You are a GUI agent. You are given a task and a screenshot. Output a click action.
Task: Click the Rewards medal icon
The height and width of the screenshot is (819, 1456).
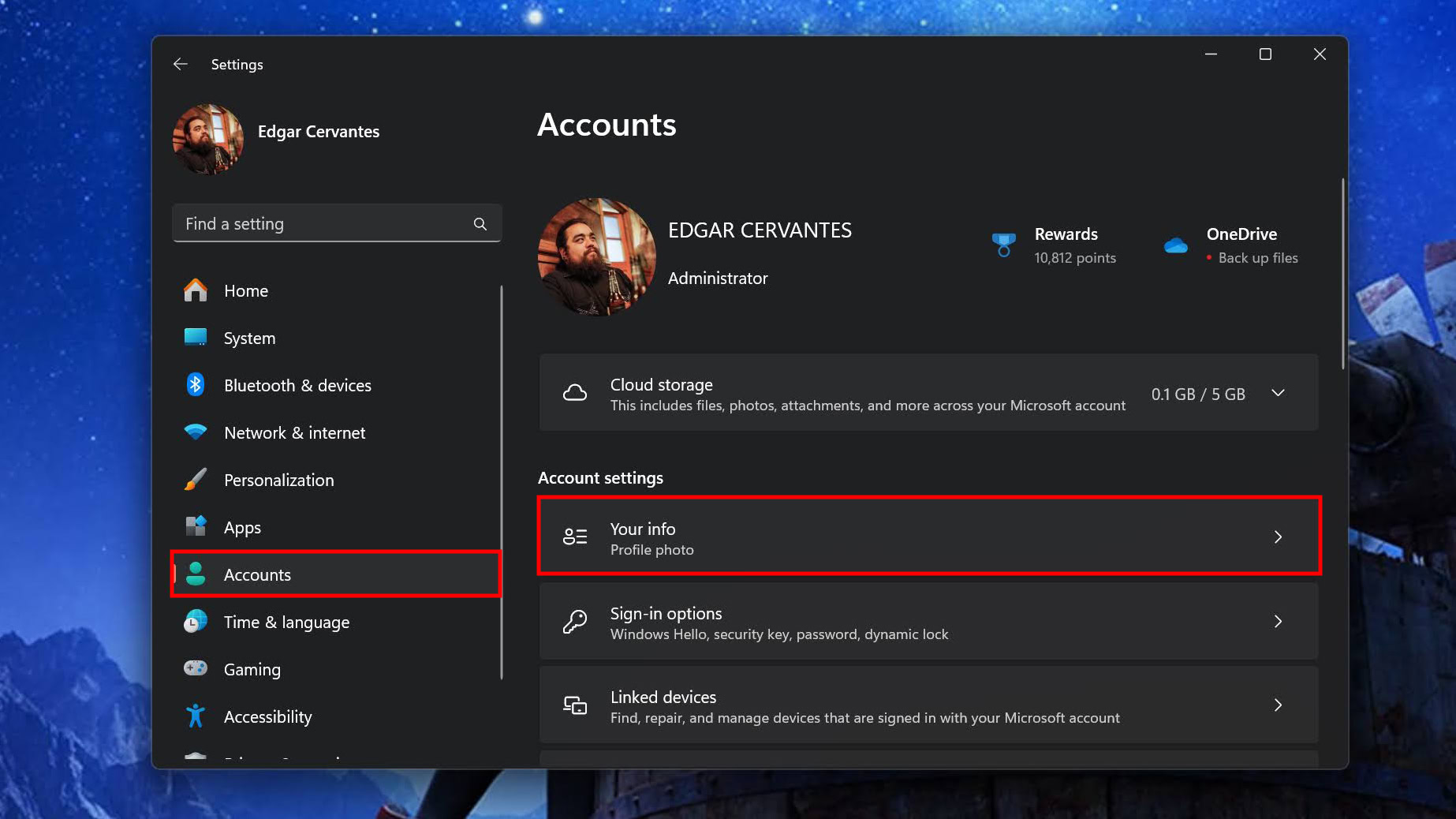coord(1002,245)
